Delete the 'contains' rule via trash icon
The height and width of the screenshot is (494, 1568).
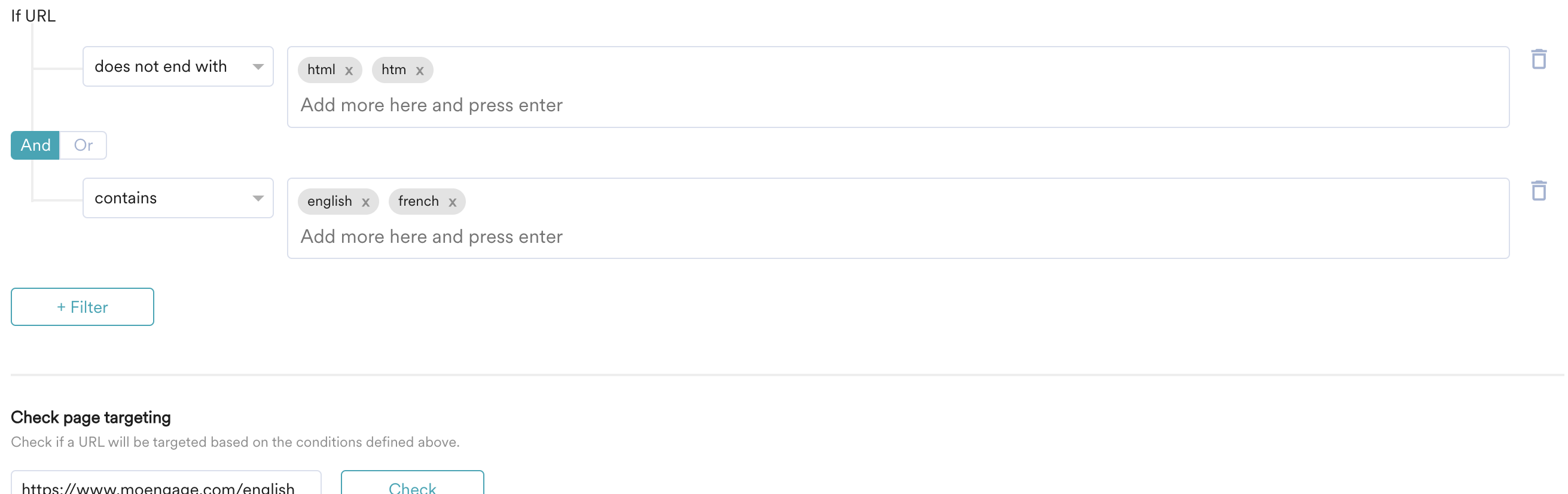point(1539,190)
